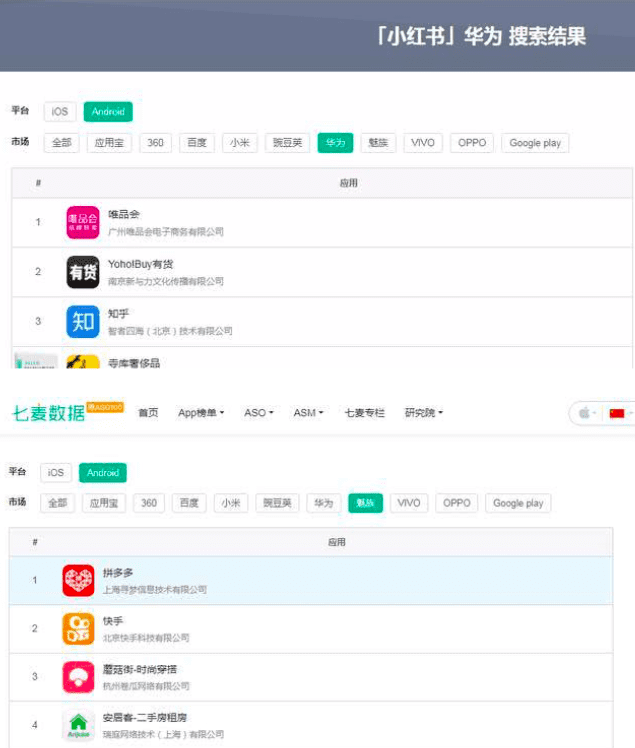This screenshot has height=748, width=635.
Task: Select Android platform in bottom panel
Action: point(103,473)
